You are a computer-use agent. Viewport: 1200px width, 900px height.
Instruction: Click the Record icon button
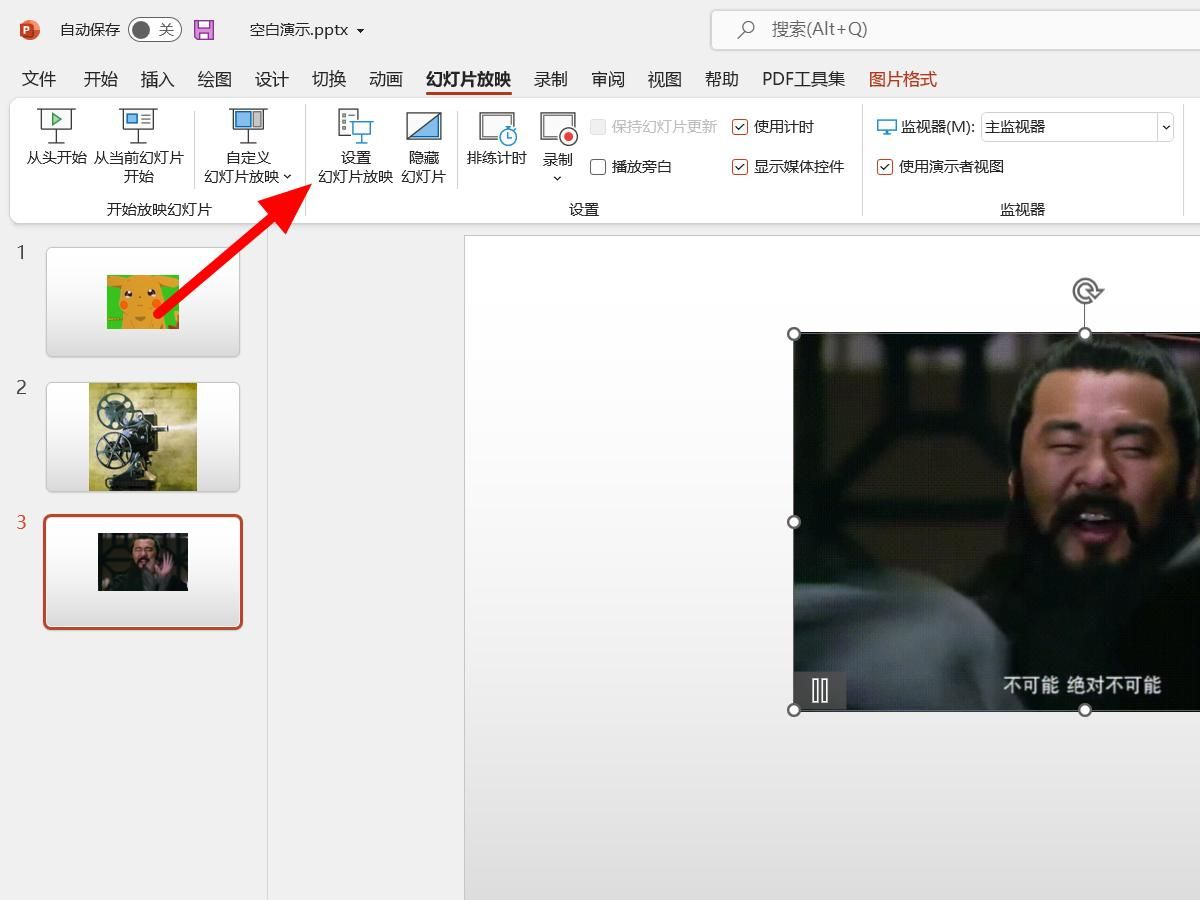[558, 128]
